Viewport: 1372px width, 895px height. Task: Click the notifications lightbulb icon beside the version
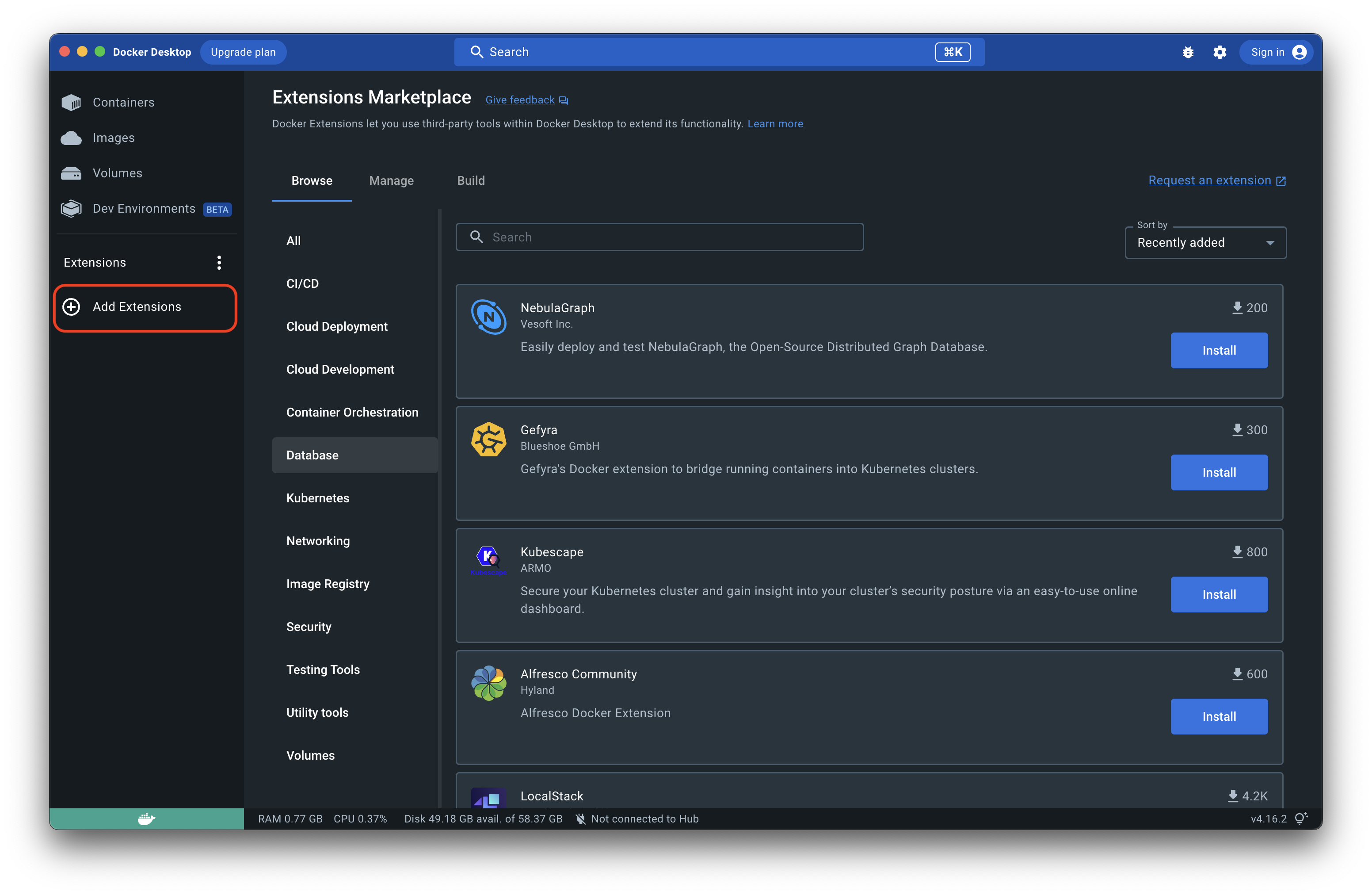[x=1300, y=819]
